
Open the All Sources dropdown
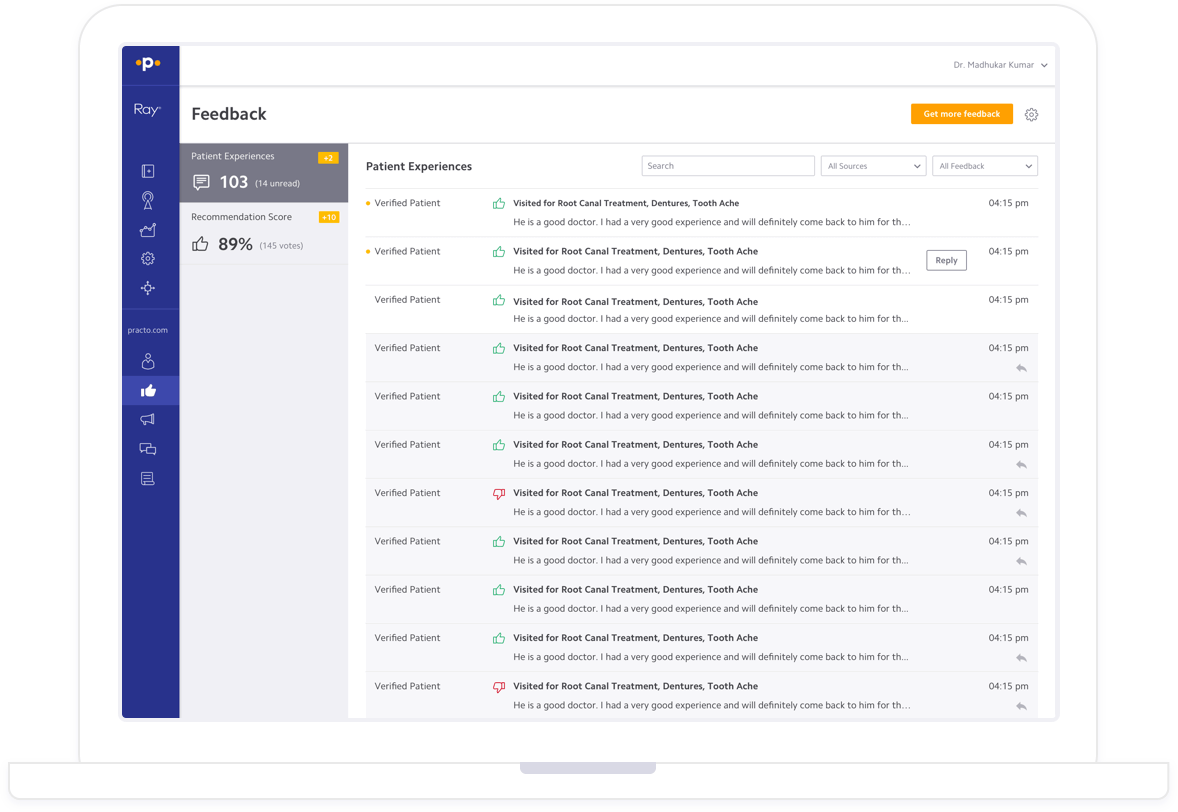(873, 165)
